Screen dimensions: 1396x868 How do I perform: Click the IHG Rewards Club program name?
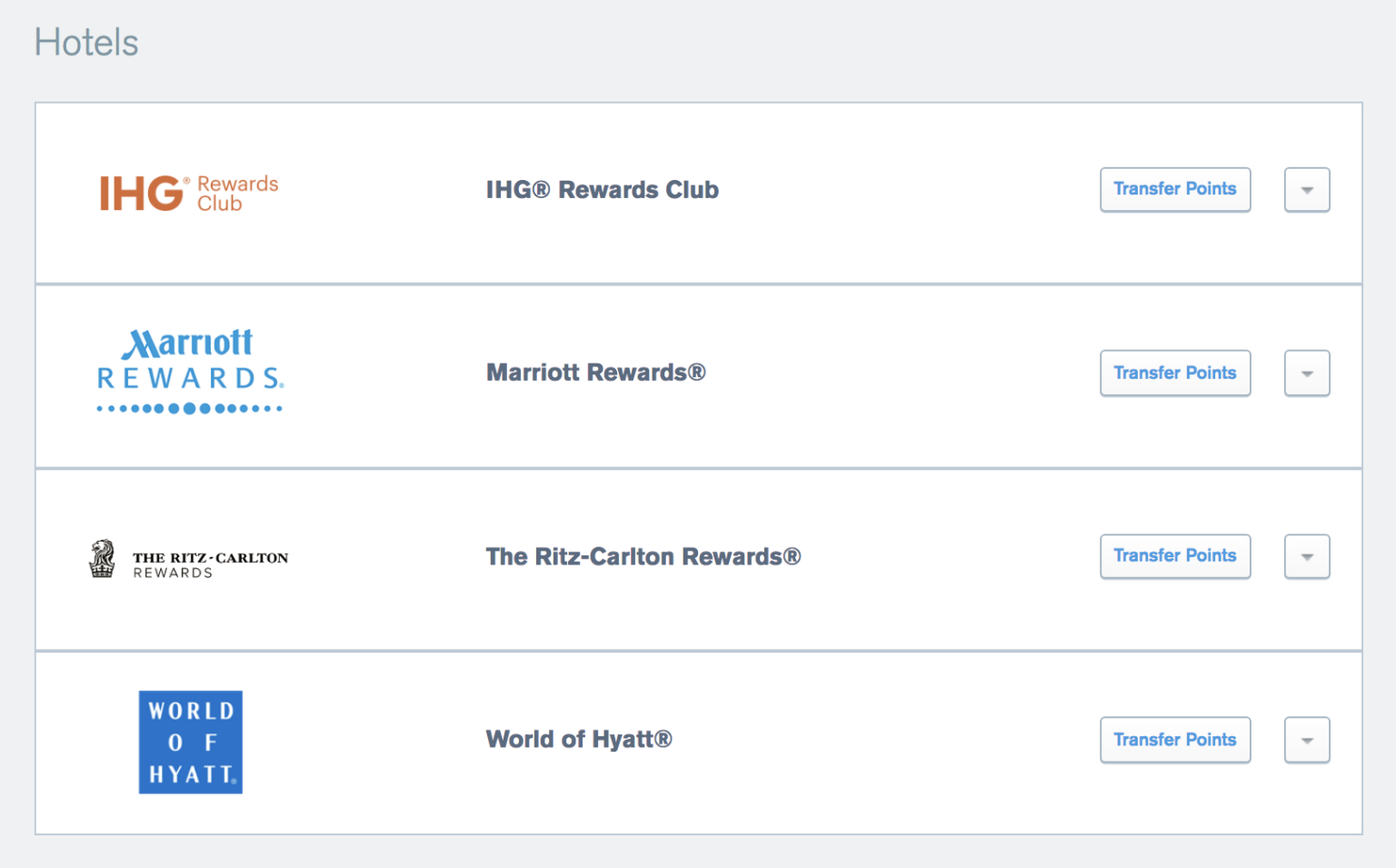pyautogui.click(x=603, y=190)
